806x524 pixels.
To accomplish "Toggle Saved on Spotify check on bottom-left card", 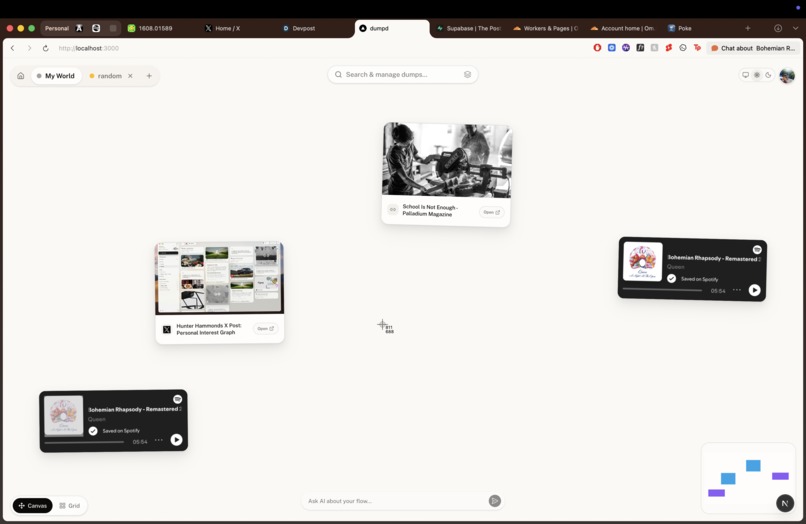I will coord(93,431).
